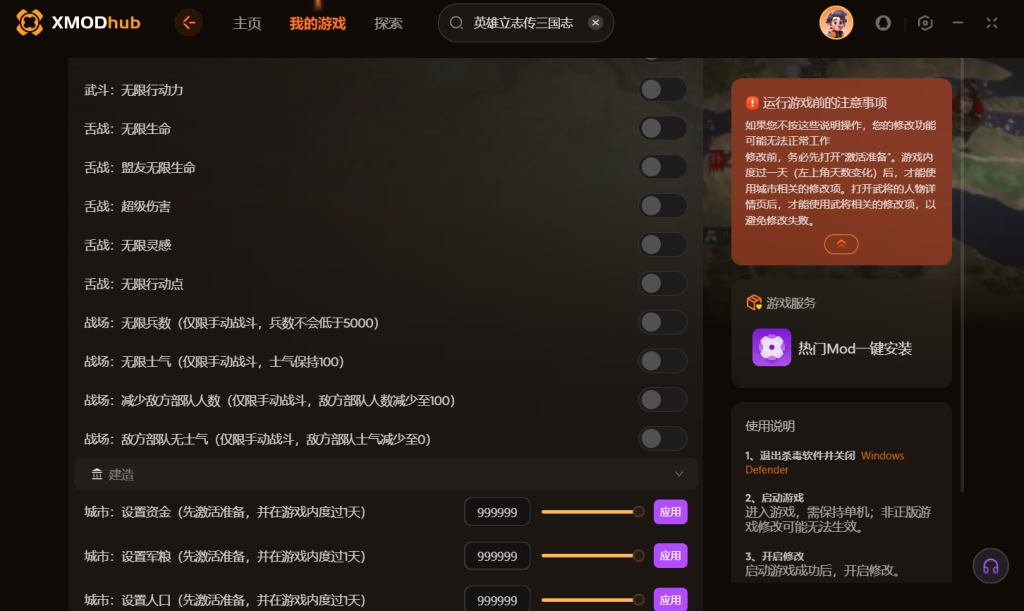
Task: Open the user avatar profile
Action: coord(836,23)
